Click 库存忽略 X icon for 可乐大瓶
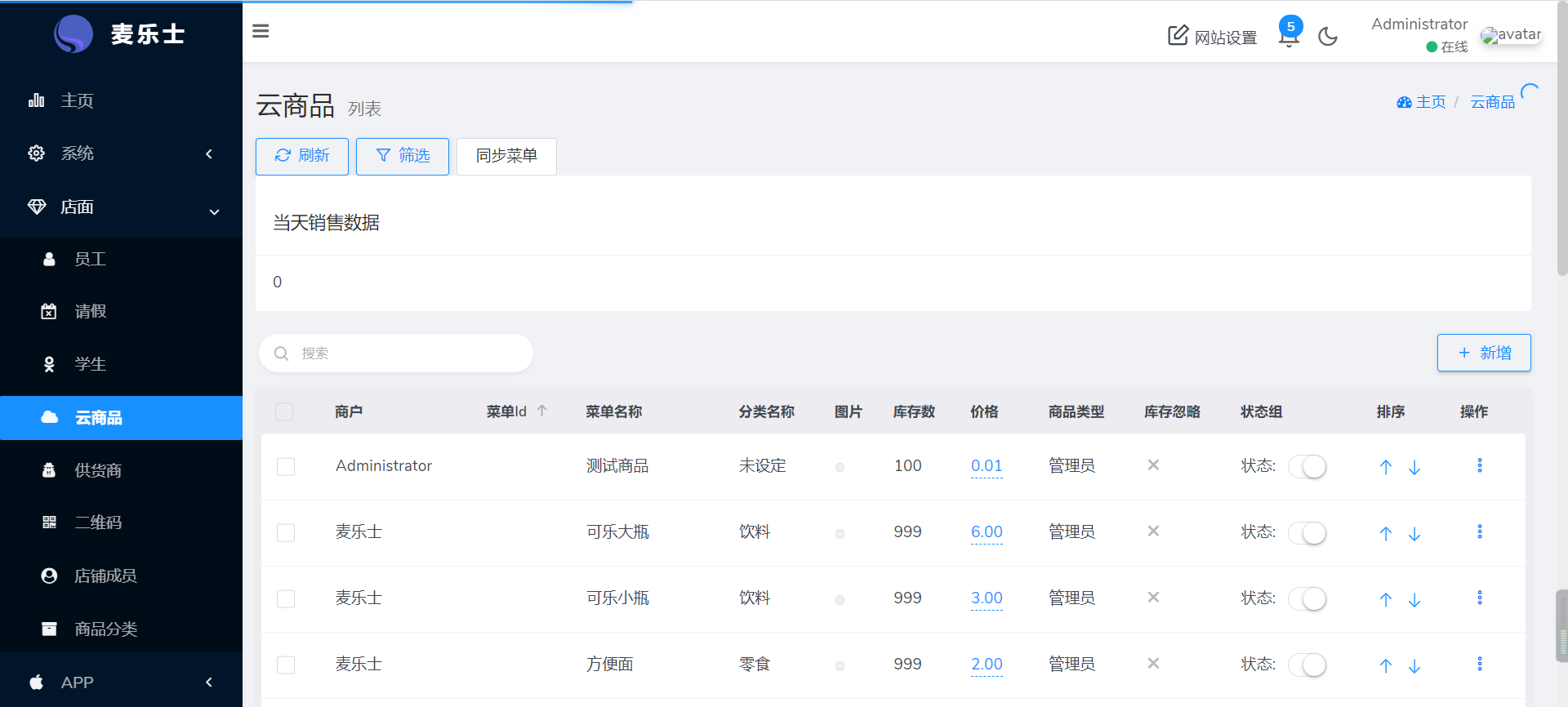1568x707 pixels. 1153,531
